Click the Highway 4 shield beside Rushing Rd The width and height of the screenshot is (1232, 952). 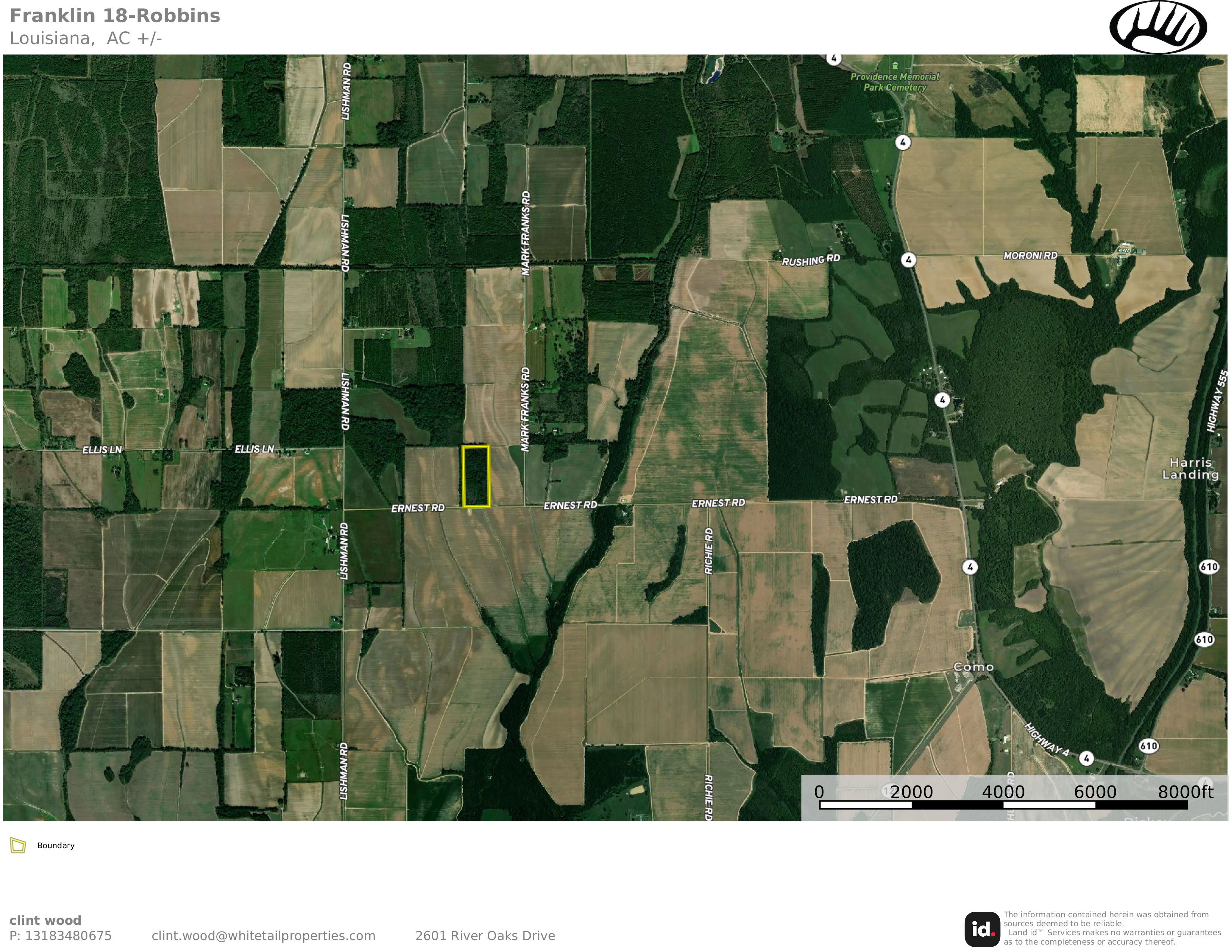tap(908, 260)
